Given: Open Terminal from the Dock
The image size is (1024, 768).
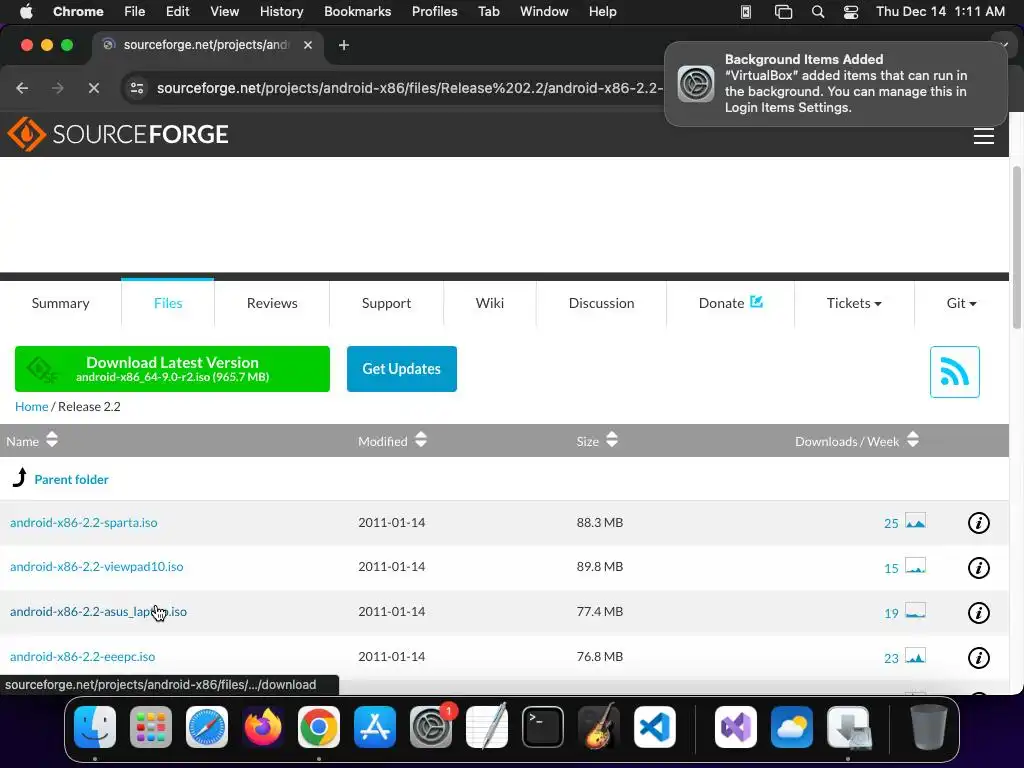Looking at the screenshot, I should [x=543, y=727].
